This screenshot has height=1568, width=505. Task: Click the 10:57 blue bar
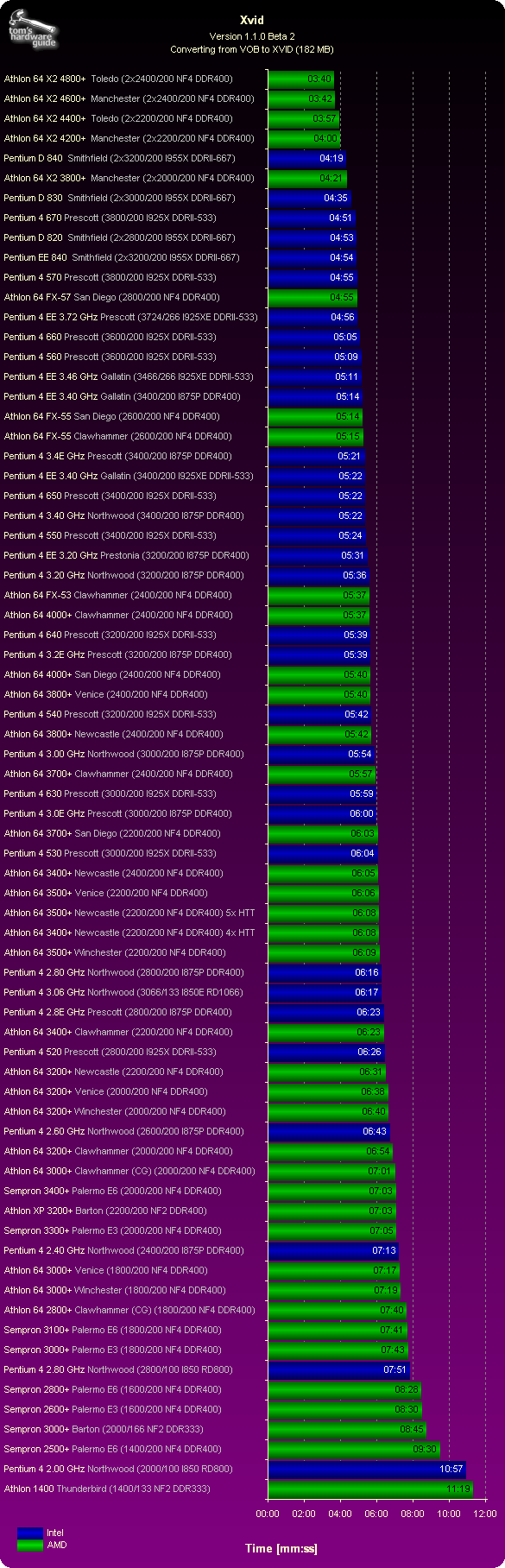367,1469
